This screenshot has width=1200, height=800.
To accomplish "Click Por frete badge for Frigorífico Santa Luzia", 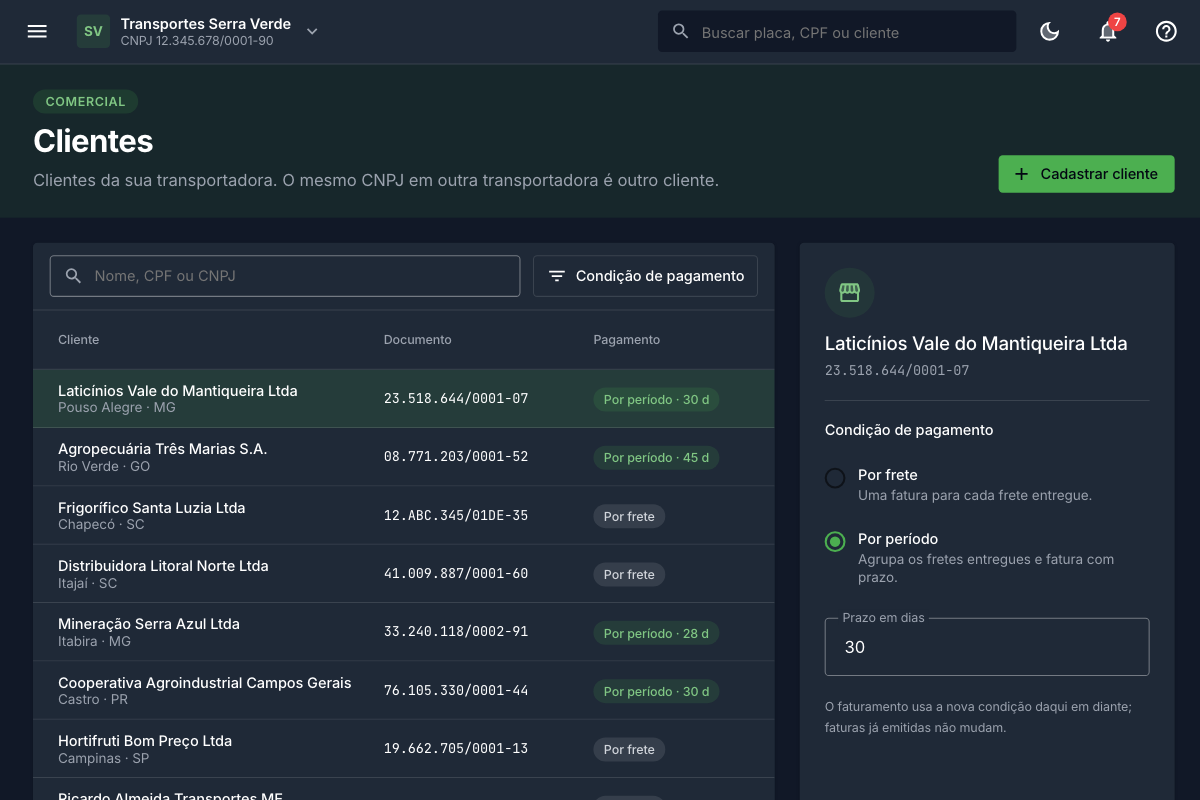I will click(629, 517).
